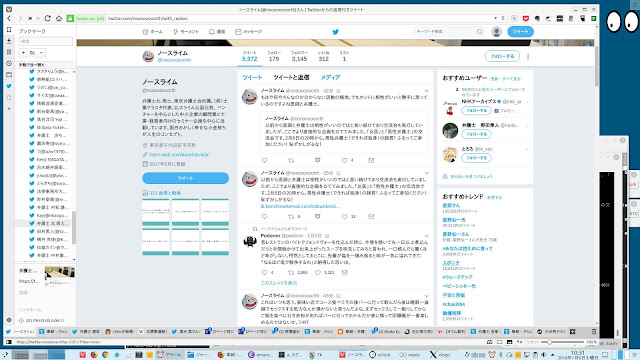Open Twitter Moments navigation item

click(186, 31)
